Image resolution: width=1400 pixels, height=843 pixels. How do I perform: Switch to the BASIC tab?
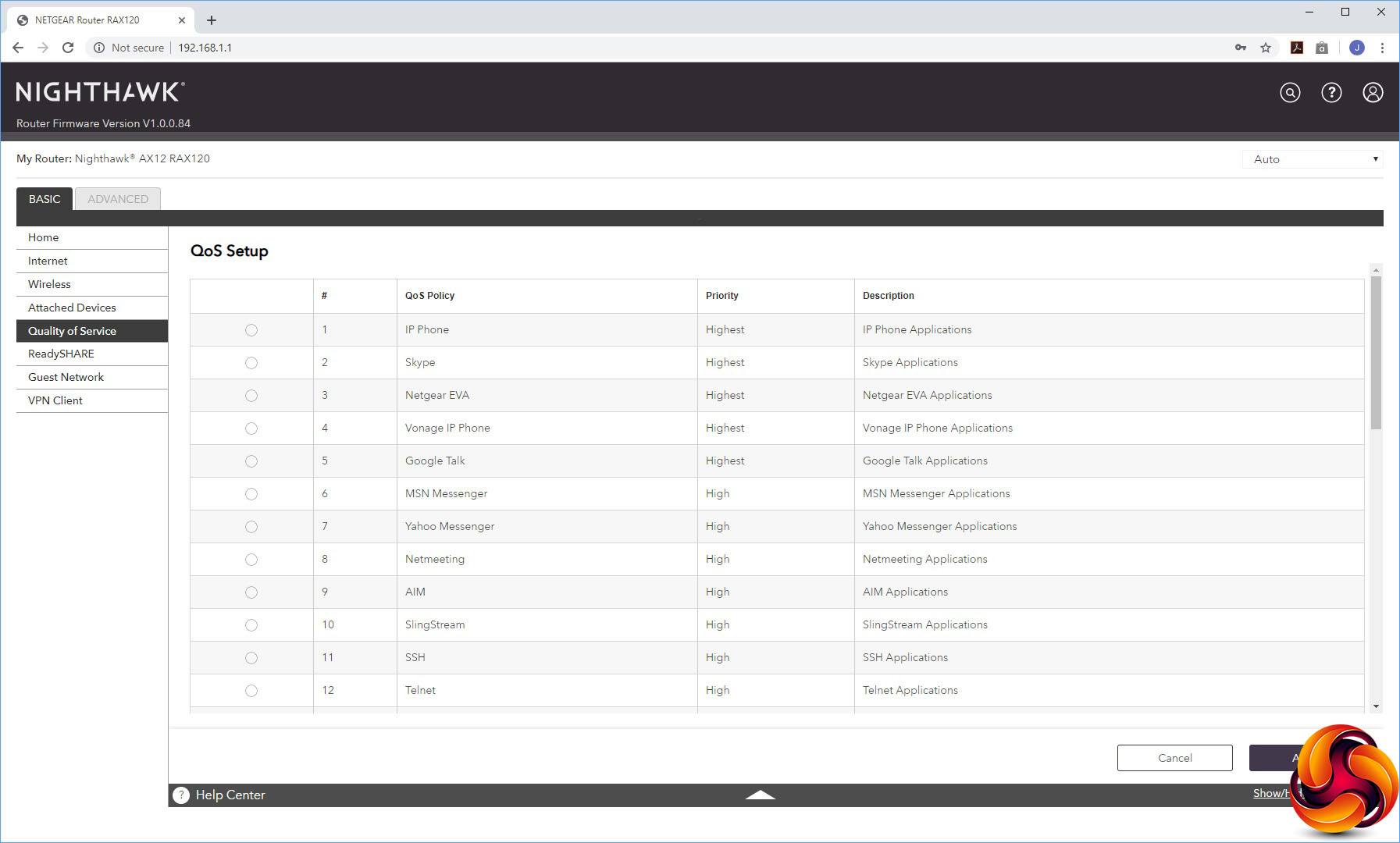(45, 199)
